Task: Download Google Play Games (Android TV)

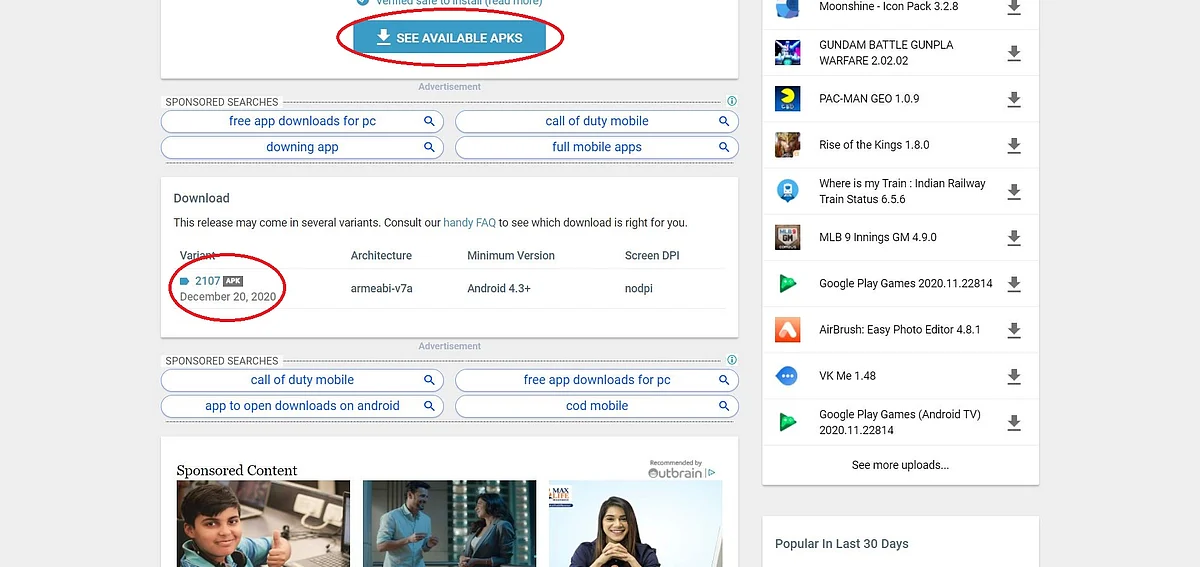Action: (1014, 423)
